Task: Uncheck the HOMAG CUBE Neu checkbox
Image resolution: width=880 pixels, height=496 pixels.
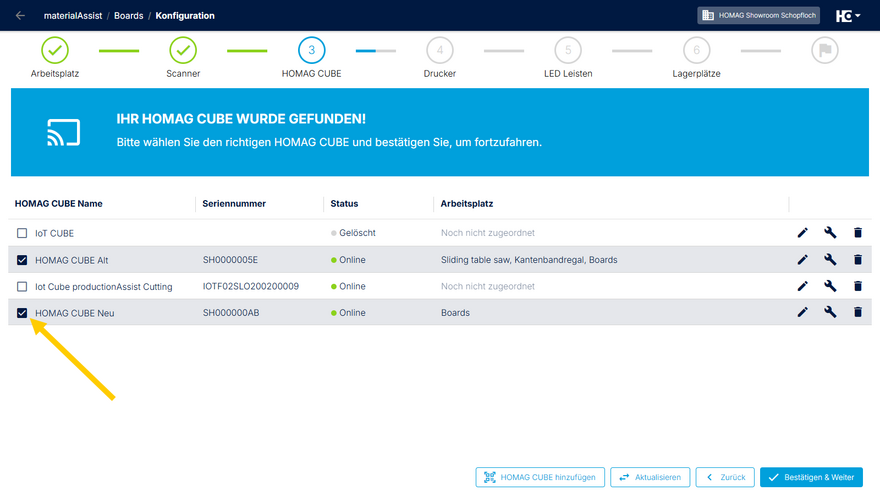Action: (22, 313)
